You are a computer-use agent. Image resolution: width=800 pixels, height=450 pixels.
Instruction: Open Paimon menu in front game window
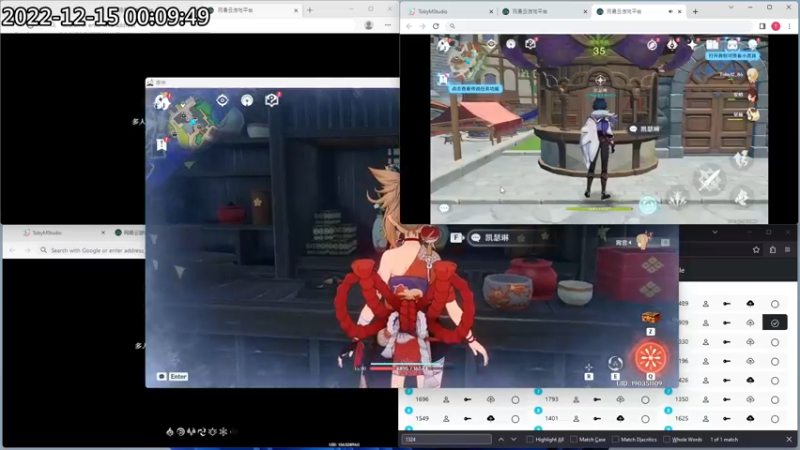pos(162,102)
